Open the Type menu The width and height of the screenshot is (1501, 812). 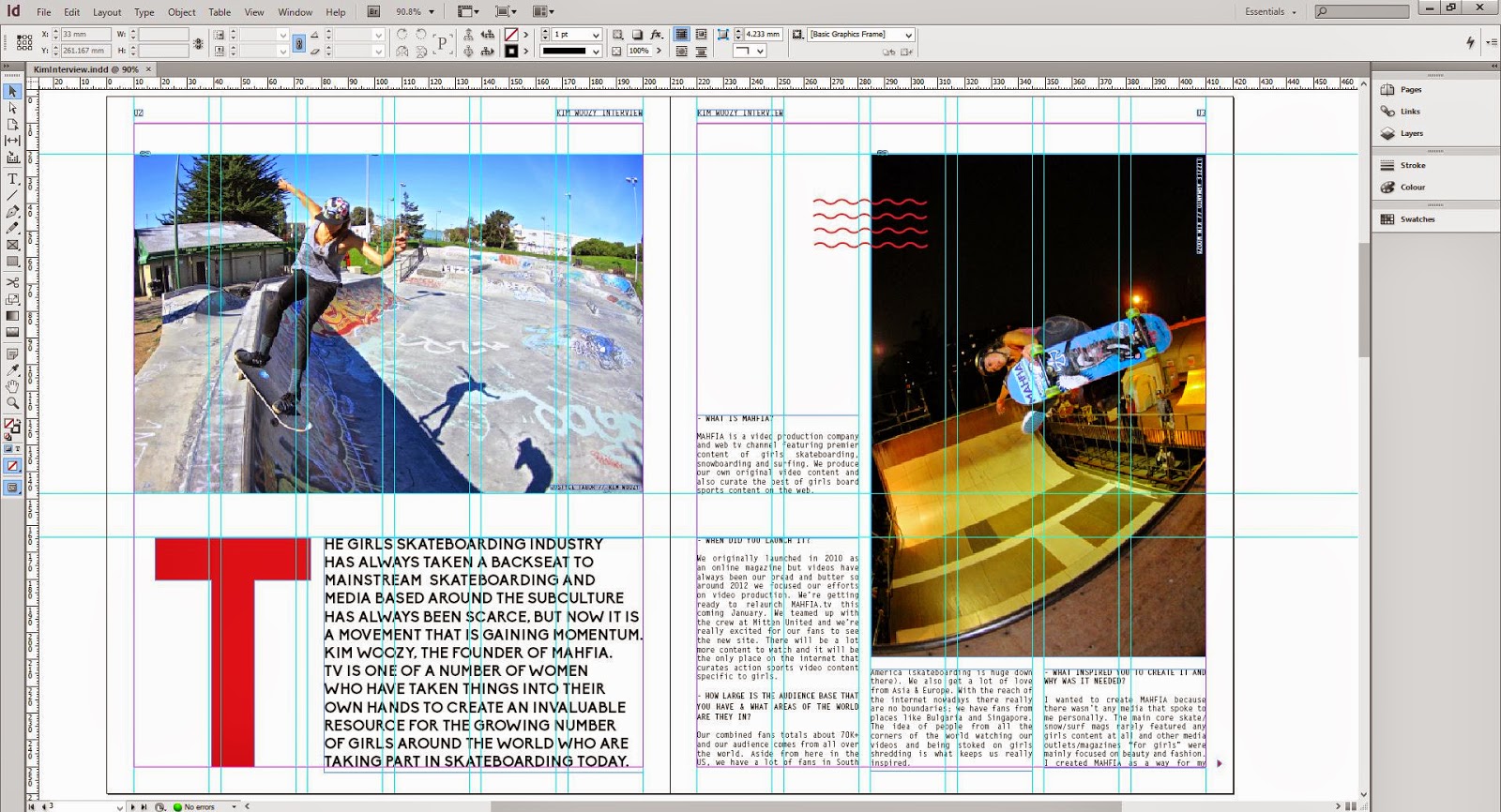click(x=144, y=12)
